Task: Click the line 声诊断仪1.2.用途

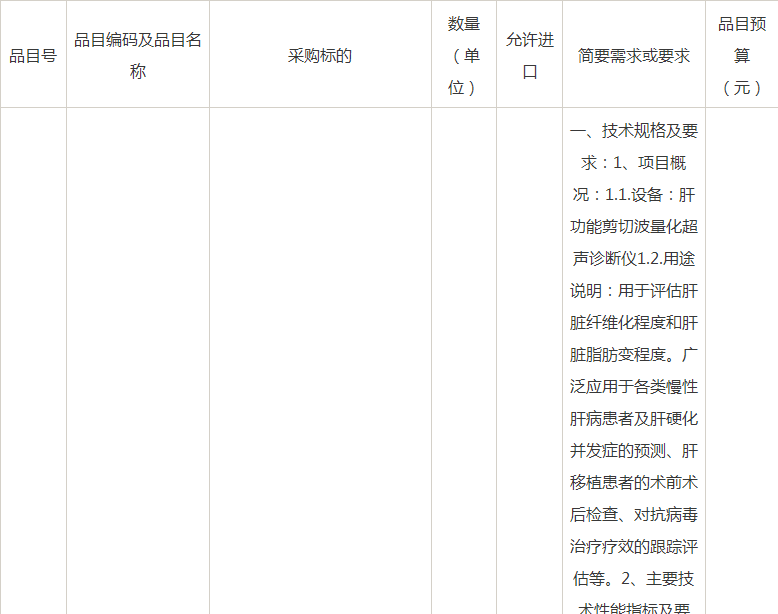Action: 634,259
